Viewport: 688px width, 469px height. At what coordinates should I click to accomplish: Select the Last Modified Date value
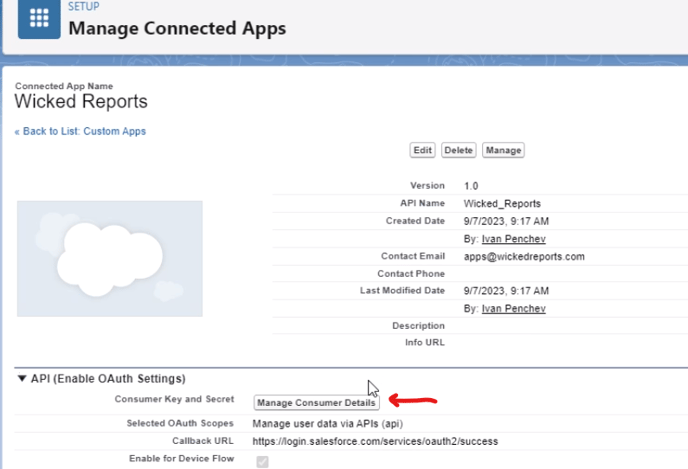[x=506, y=291]
